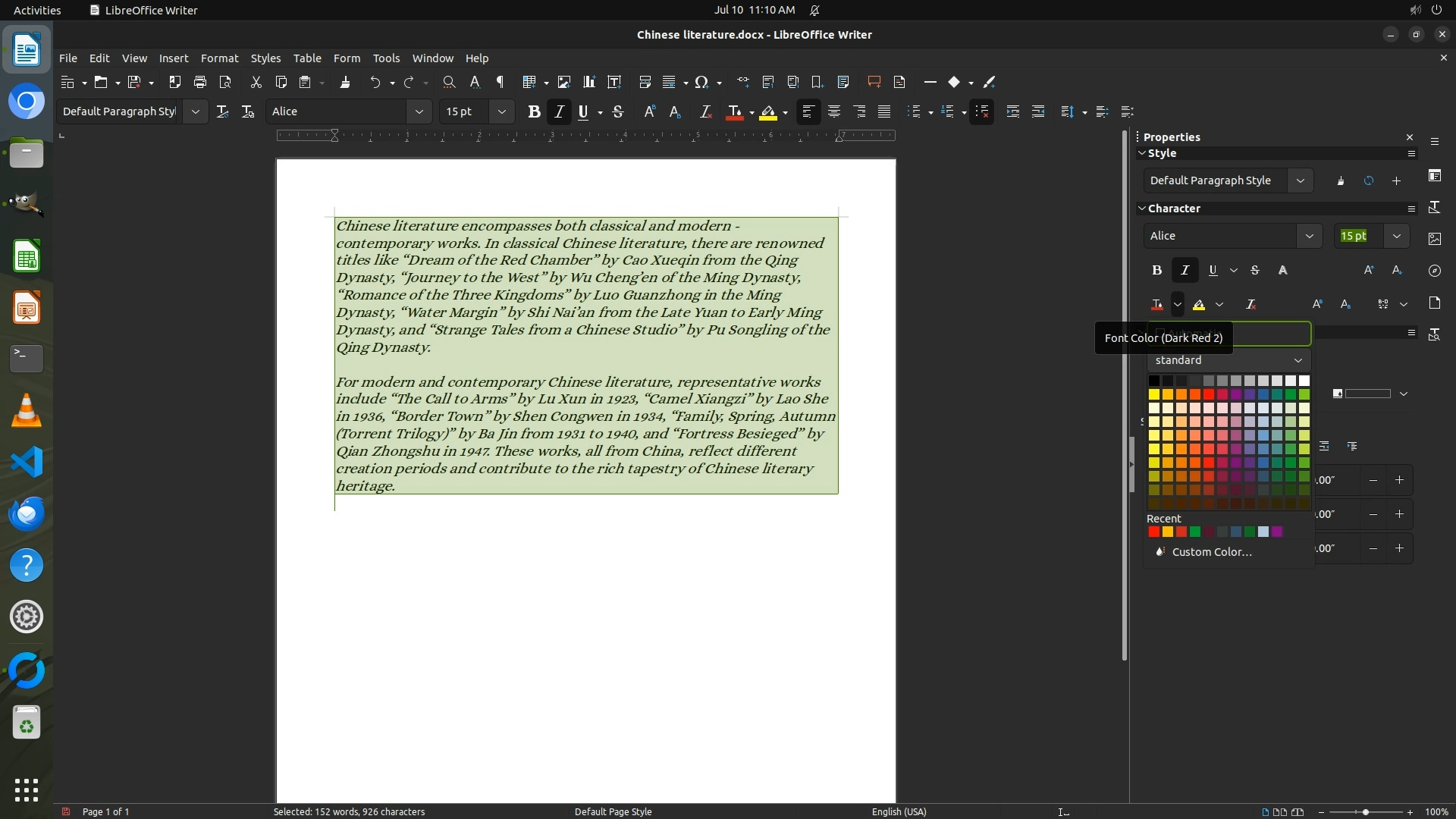
Task: Expand the font size dropdown in toolbar
Action: pos(501,111)
